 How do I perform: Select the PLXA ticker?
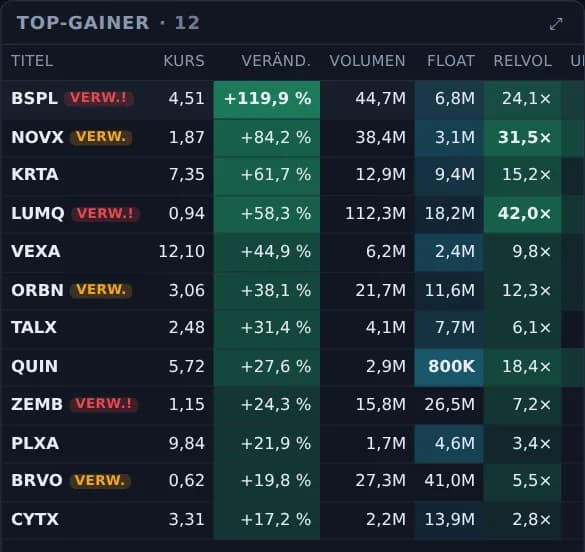tap(35, 443)
